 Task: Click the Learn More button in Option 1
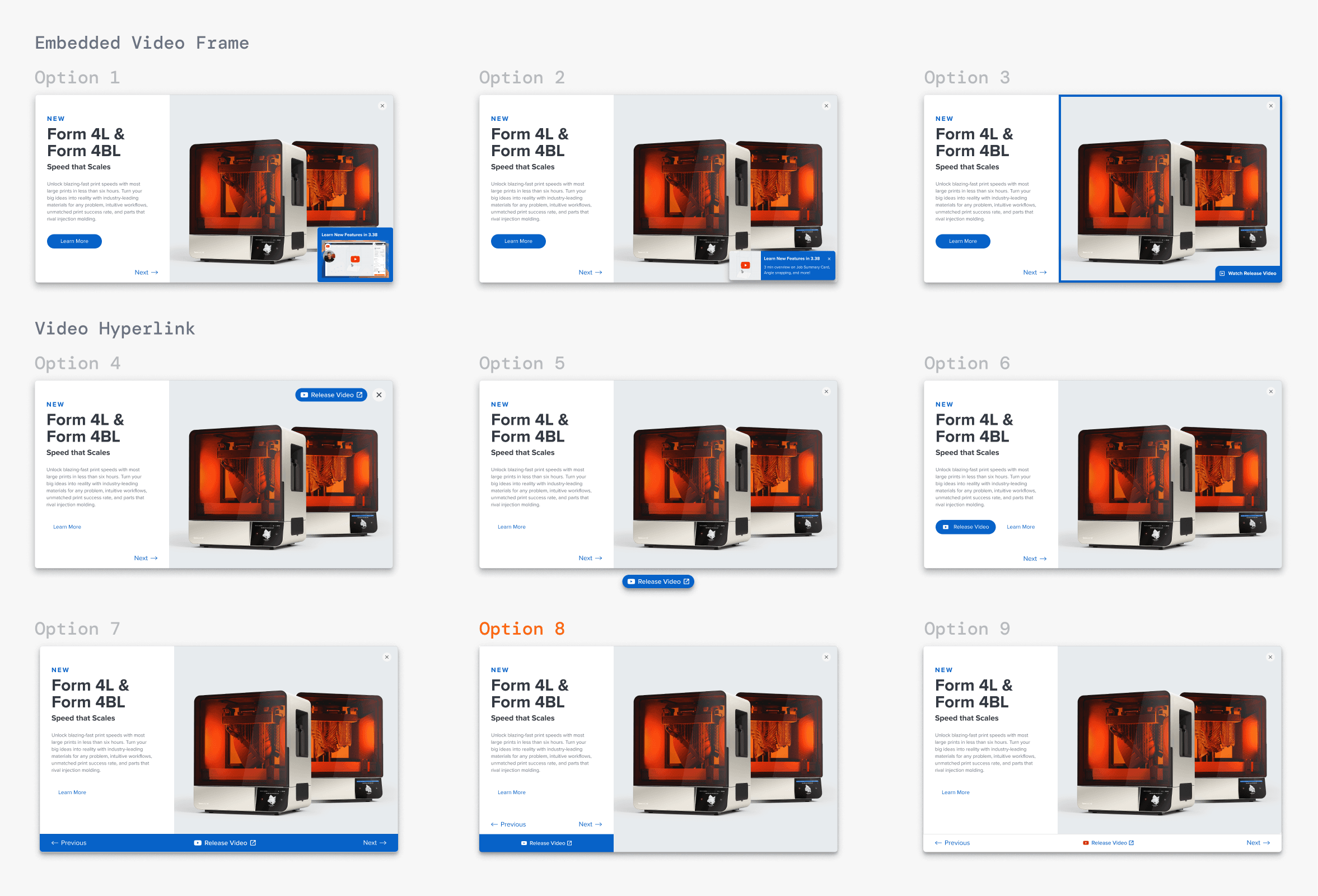(x=74, y=241)
